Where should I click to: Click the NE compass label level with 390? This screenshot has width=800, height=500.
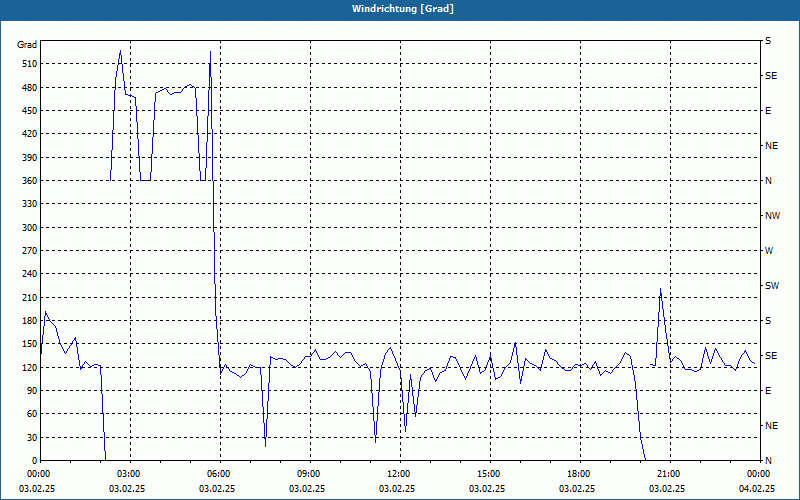point(771,146)
